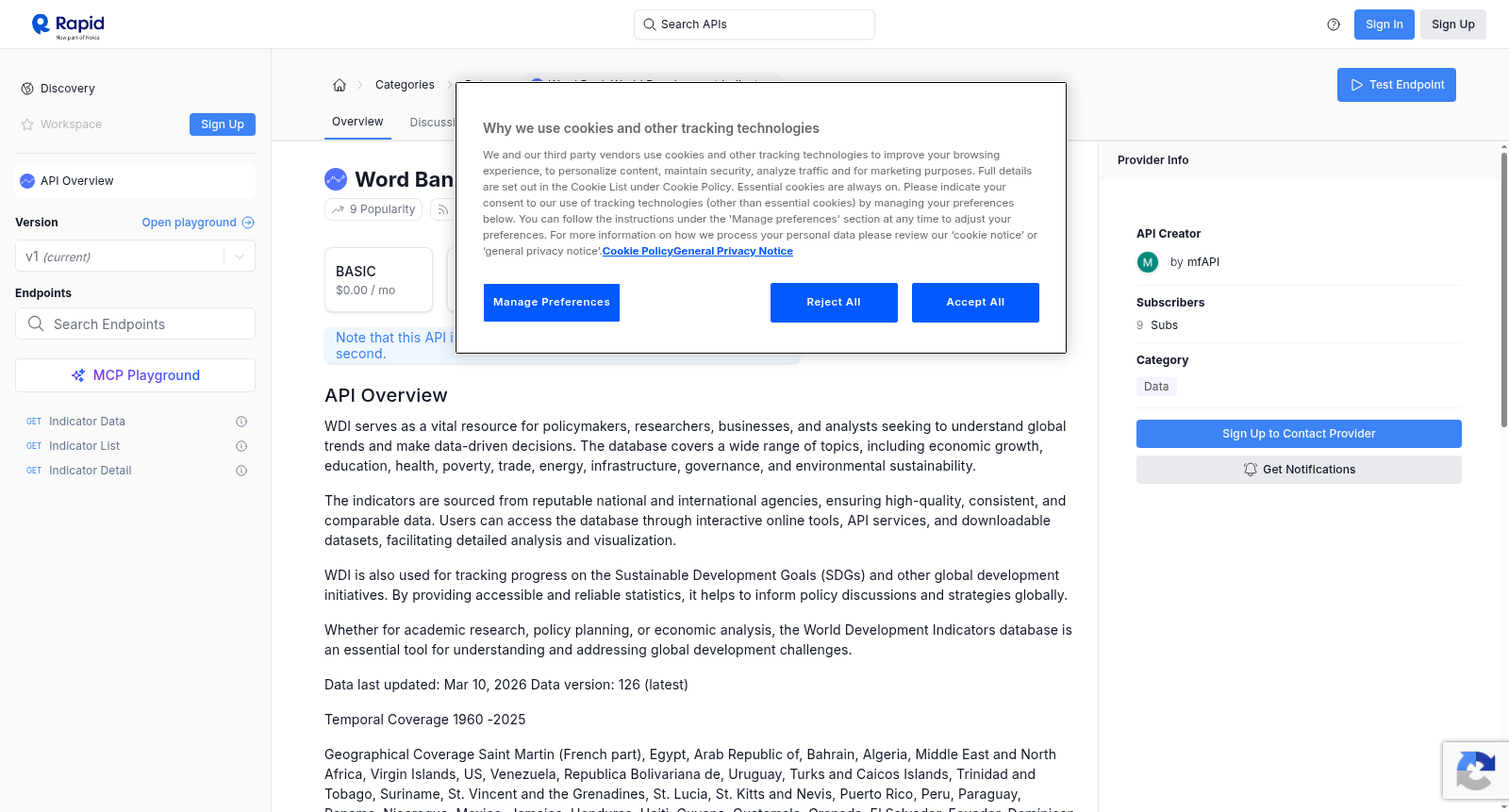Click the info icon beside Indicator Detail
Viewport: 1509px width, 812px height.
tap(241, 471)
